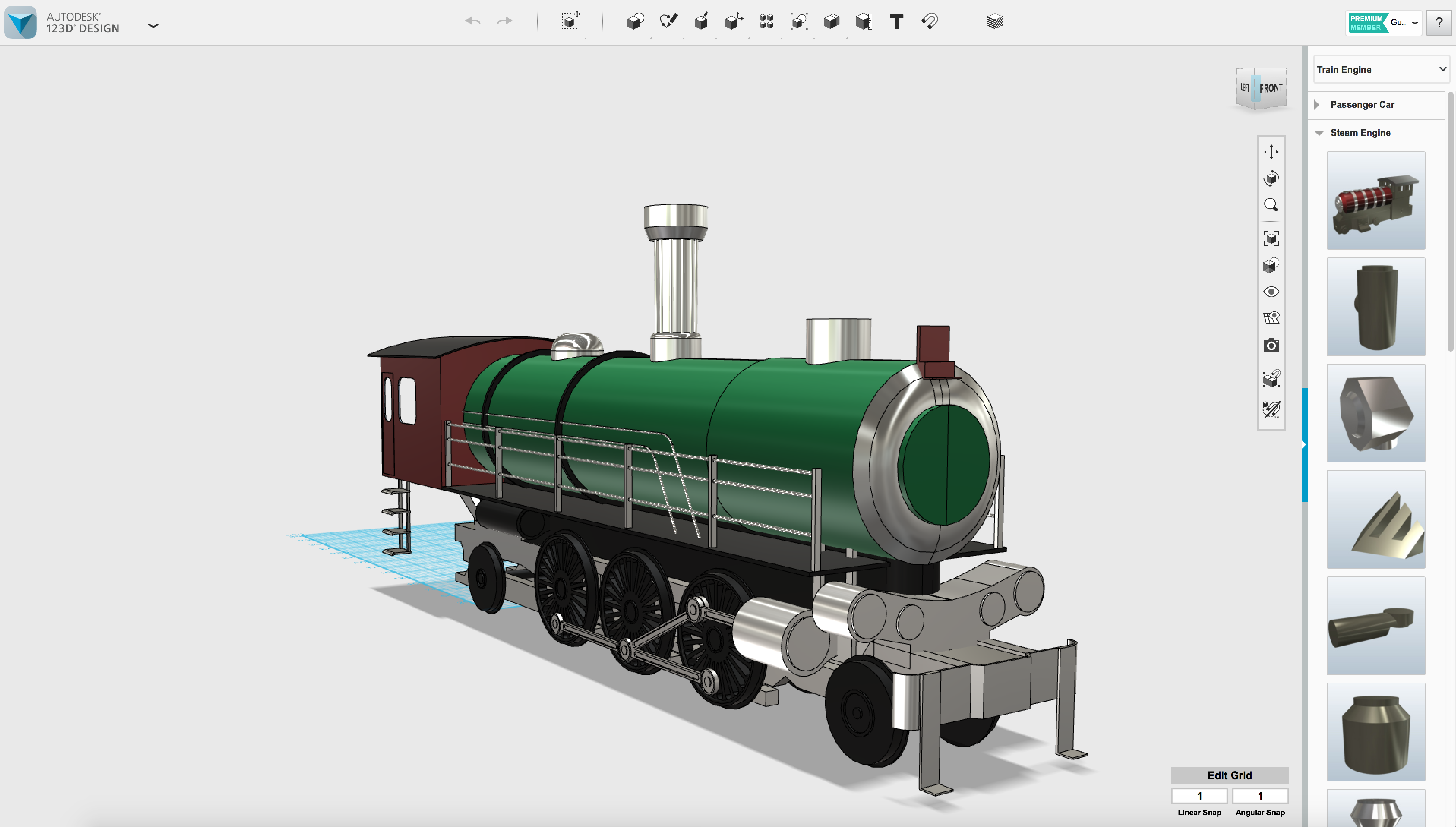Toggle snapping off icon
The image size is (1456, 827).
click(x=1271, y=409)
